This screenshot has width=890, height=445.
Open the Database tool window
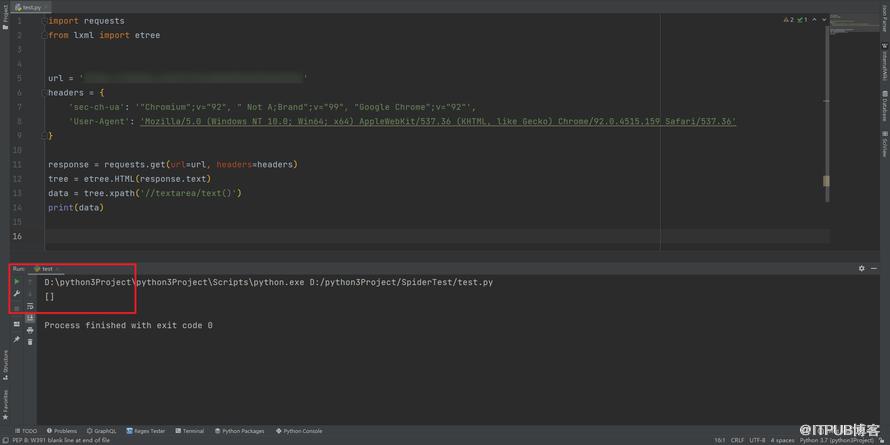point(884,106)
